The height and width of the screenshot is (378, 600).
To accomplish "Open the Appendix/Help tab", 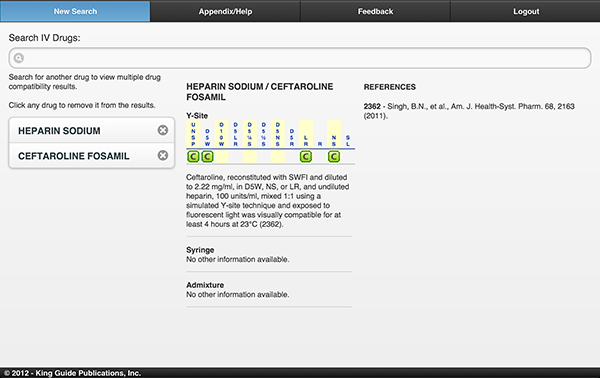I will (x=225, y=11).
